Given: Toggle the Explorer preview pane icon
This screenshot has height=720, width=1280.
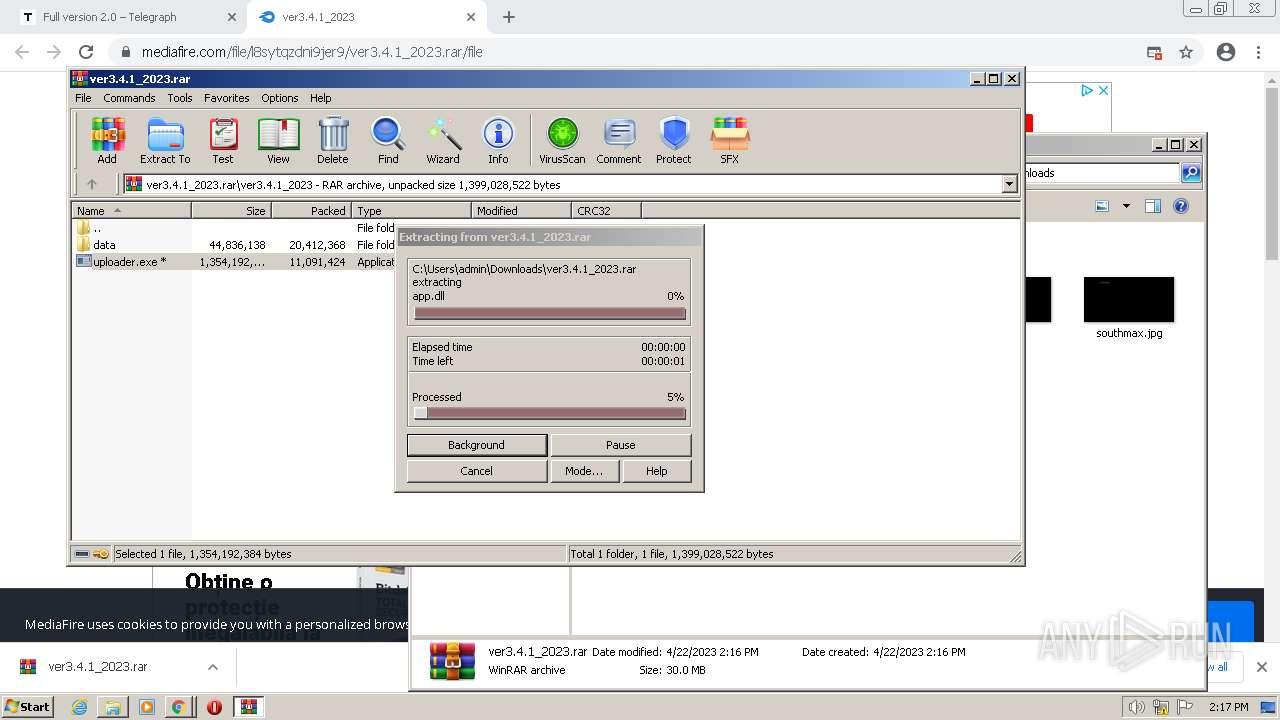Looking at the screenshot, I should pyautogui.click(x=1153, y=206).
